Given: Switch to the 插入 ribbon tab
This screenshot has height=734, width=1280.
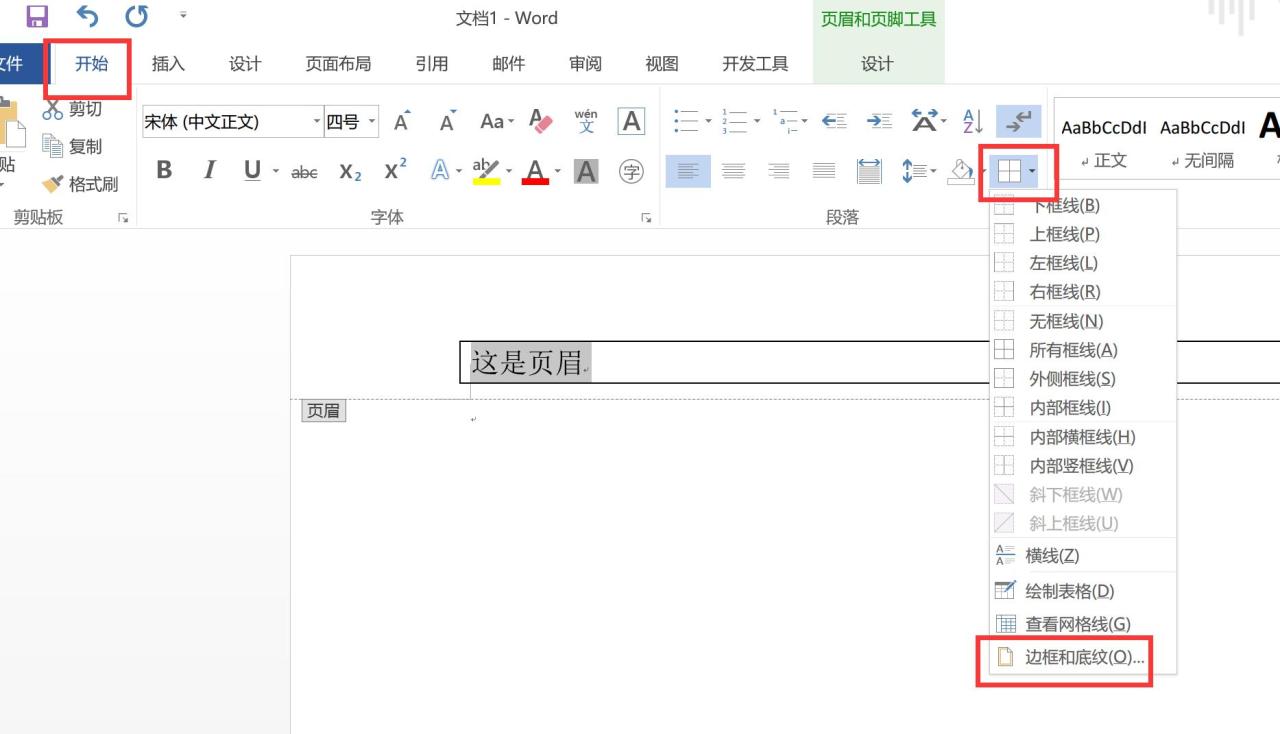Looking at the screenshot, I should [167, 63].
